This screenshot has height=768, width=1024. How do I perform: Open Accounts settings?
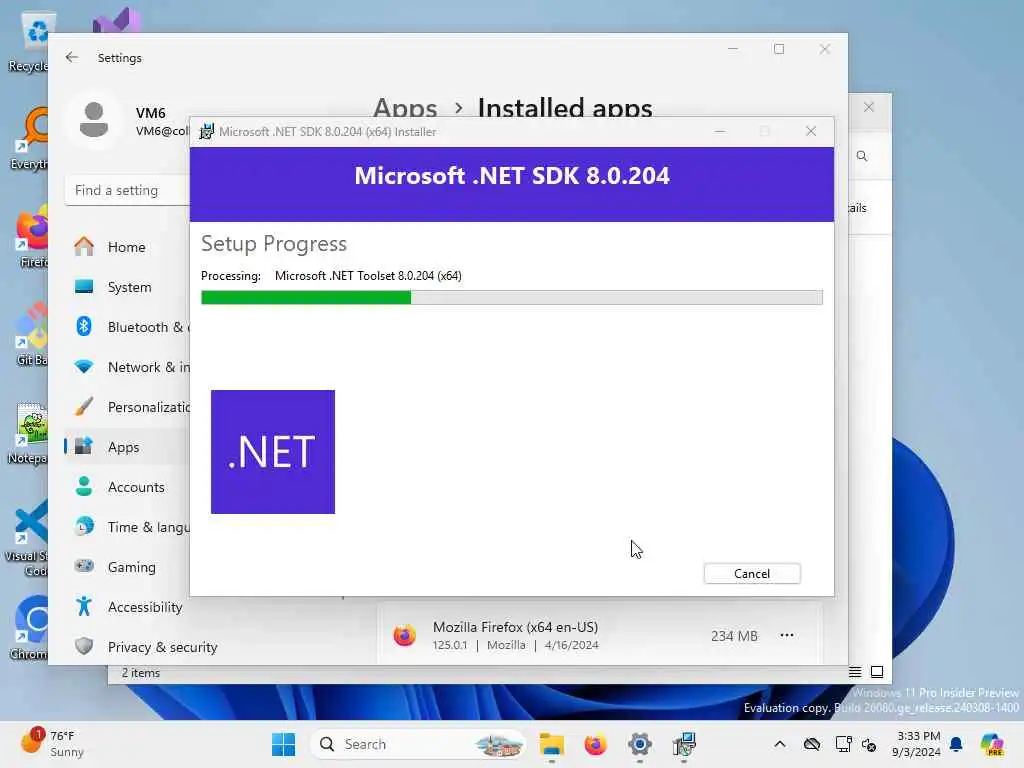(x=127, y=487)
